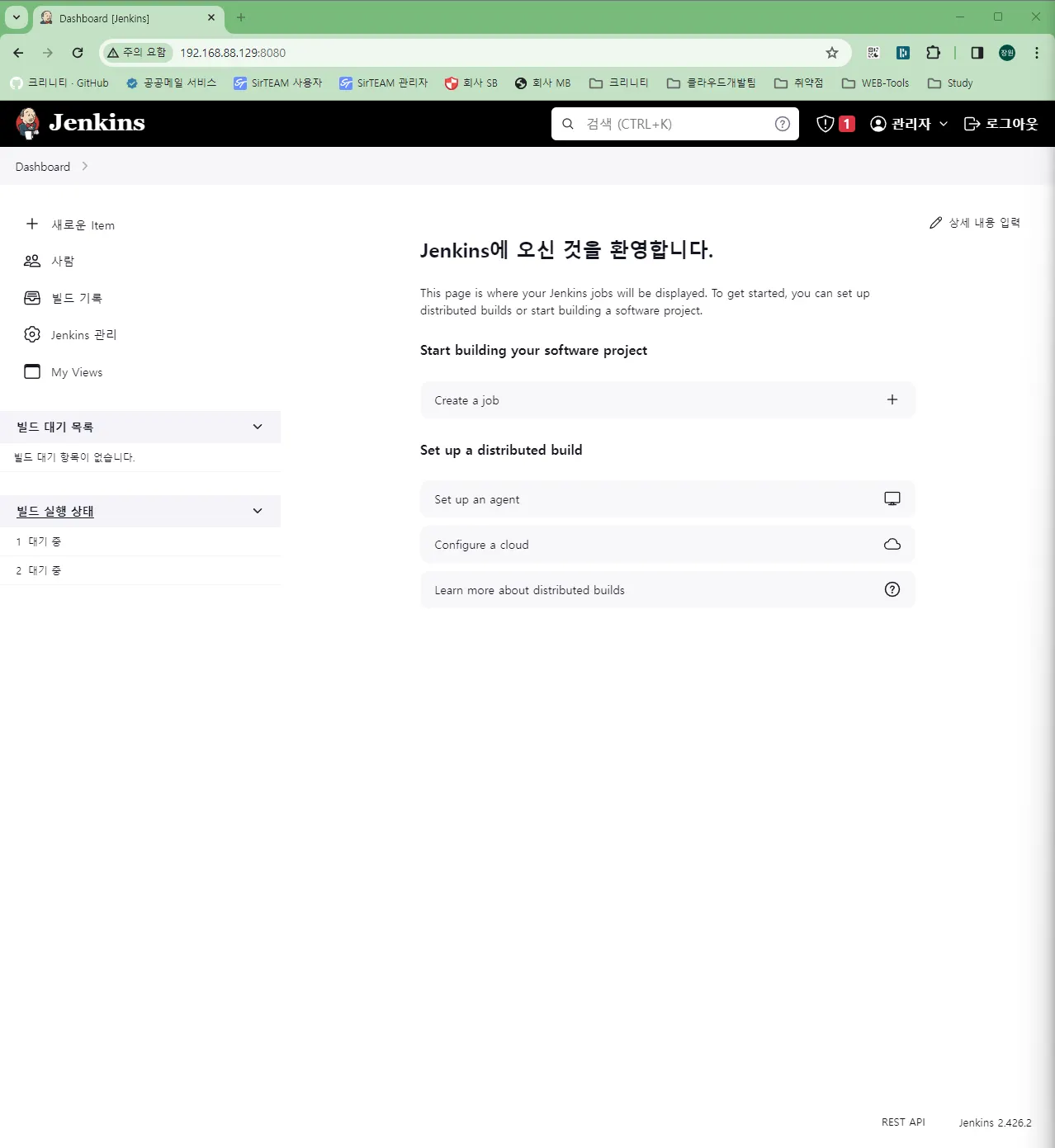
Task: Go back with the browser back arrow
Action: click(x=18, y=53)
